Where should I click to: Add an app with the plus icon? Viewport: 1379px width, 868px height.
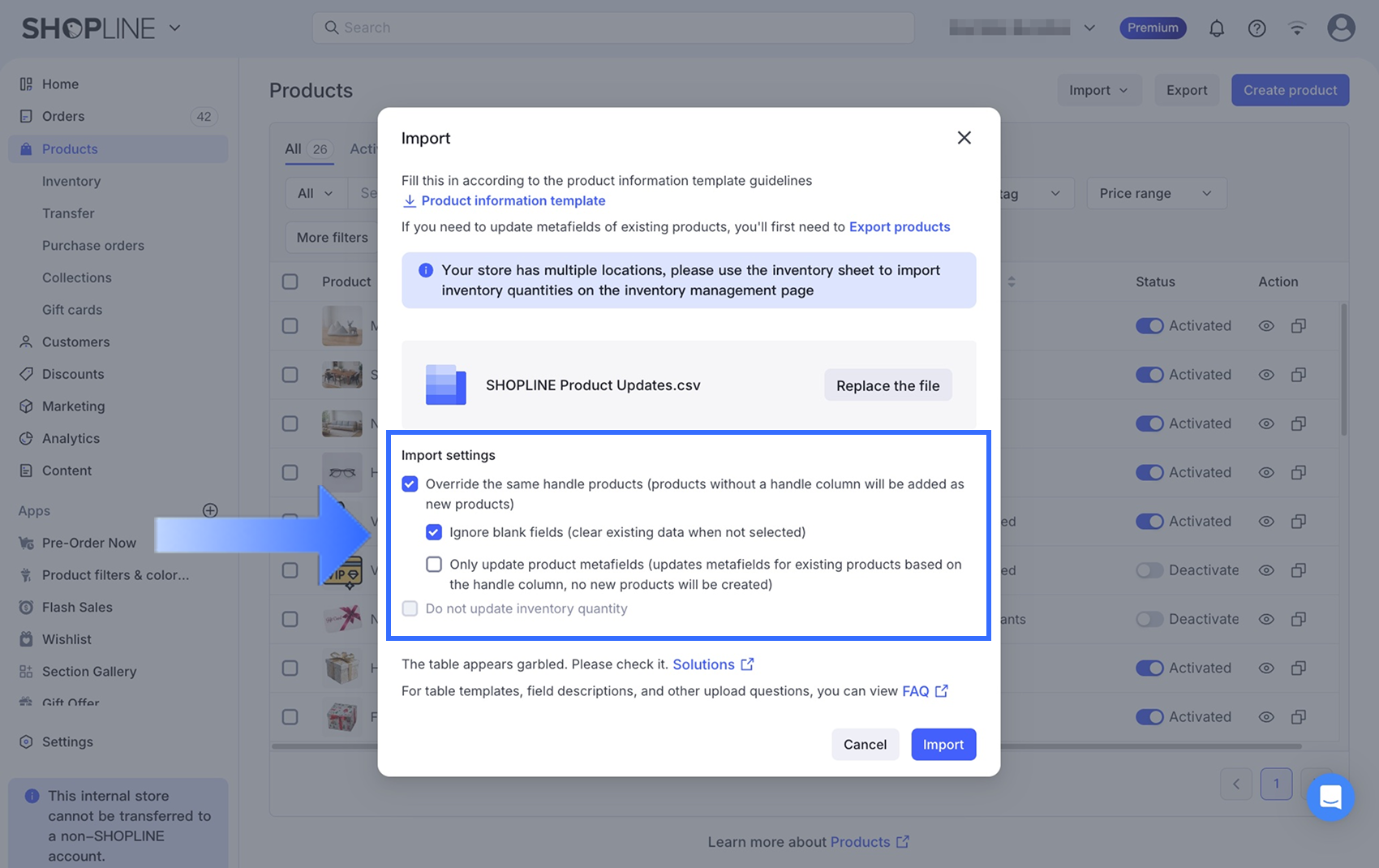210,510
